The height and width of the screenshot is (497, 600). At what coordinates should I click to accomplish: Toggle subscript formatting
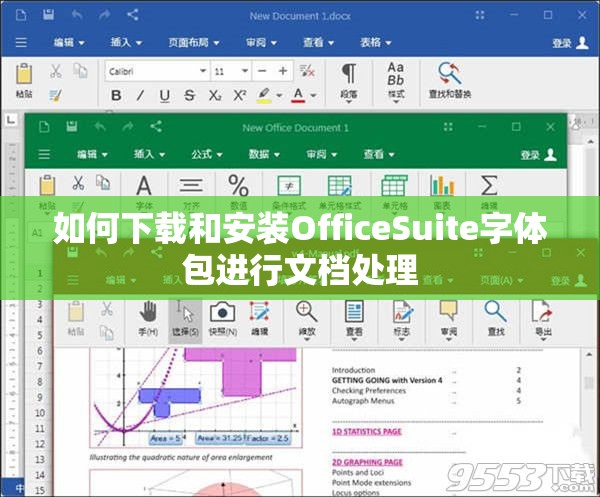215,95
